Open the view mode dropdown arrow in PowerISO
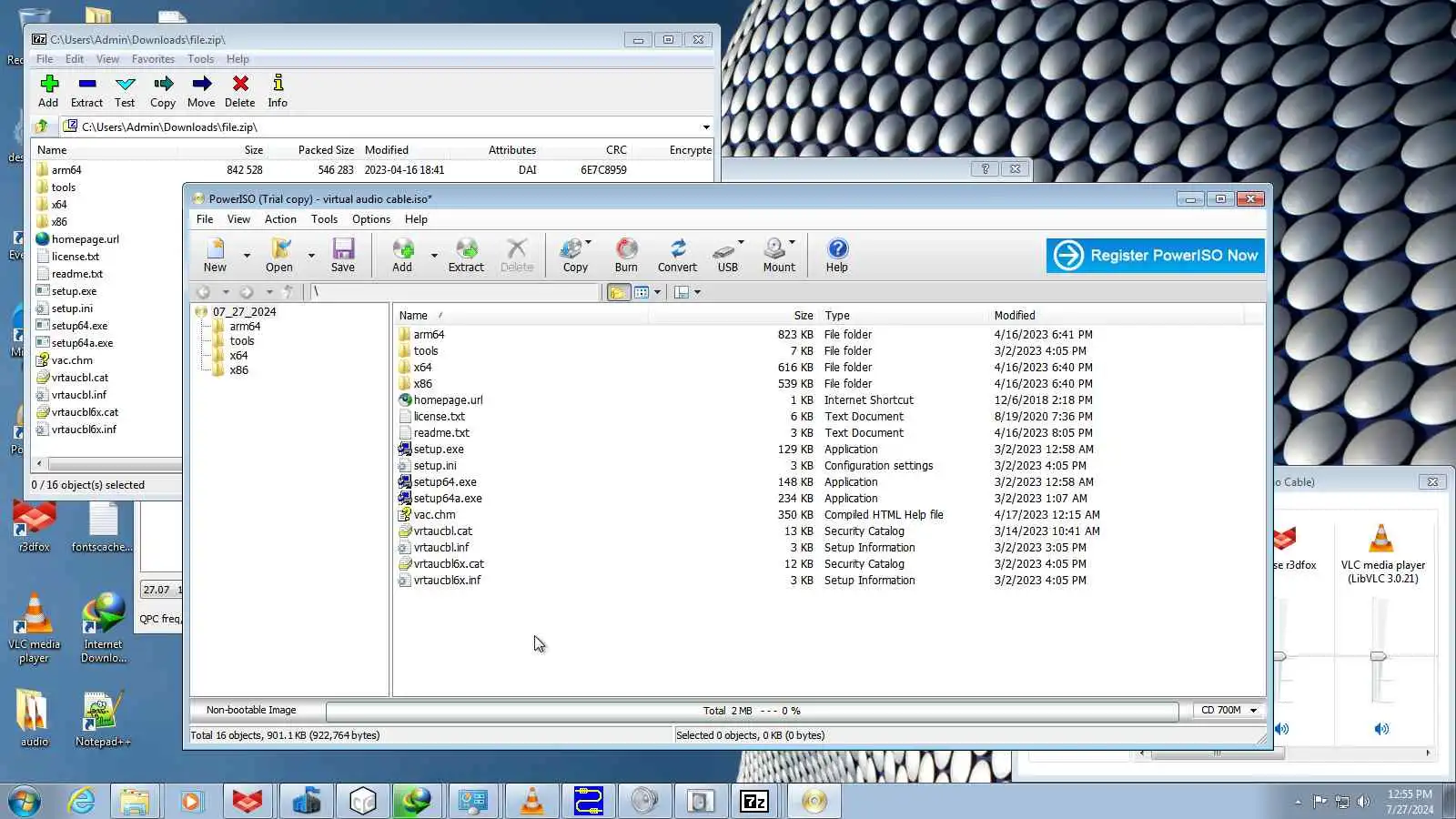This screenshot has height=819, width=1456. [657, 292]
